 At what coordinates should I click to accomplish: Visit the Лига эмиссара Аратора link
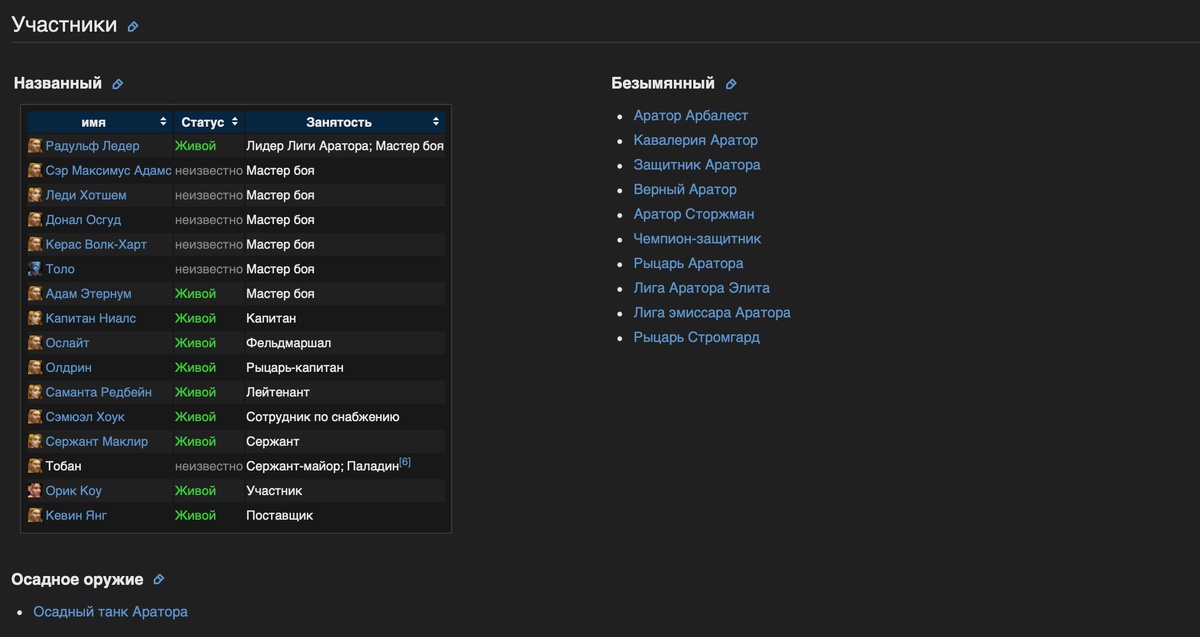711,313
